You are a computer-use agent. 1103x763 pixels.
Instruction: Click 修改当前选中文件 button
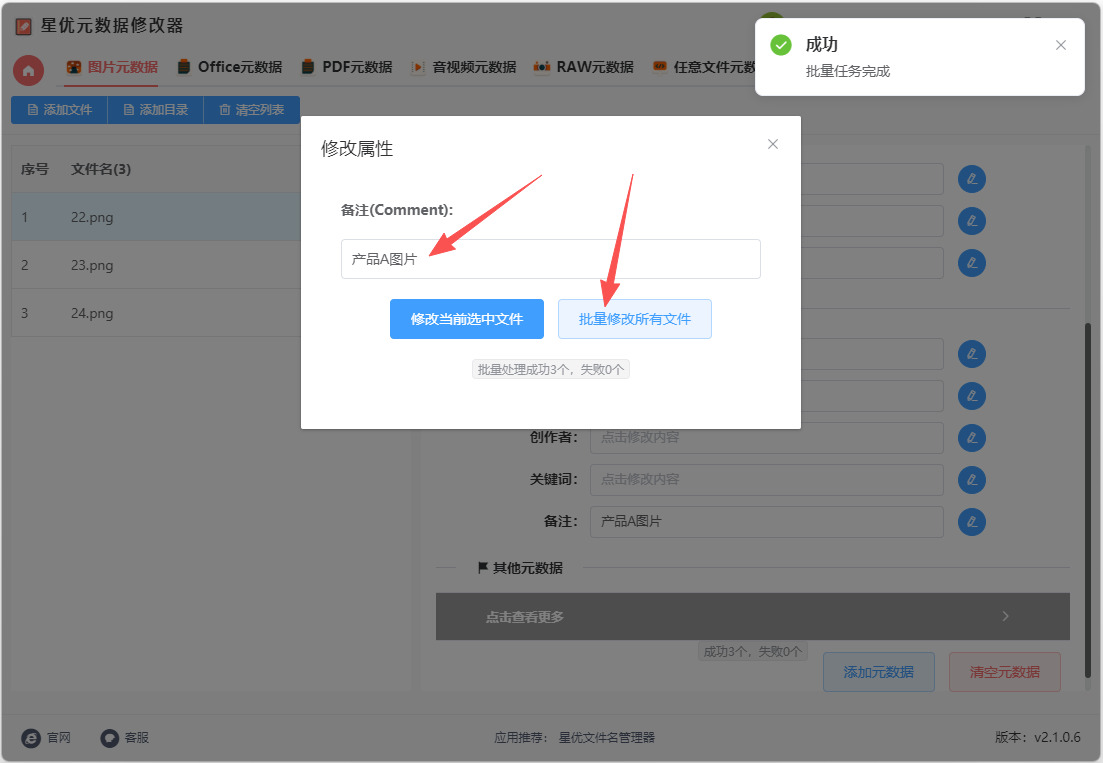pyautogui.click(x=467, y=319)
